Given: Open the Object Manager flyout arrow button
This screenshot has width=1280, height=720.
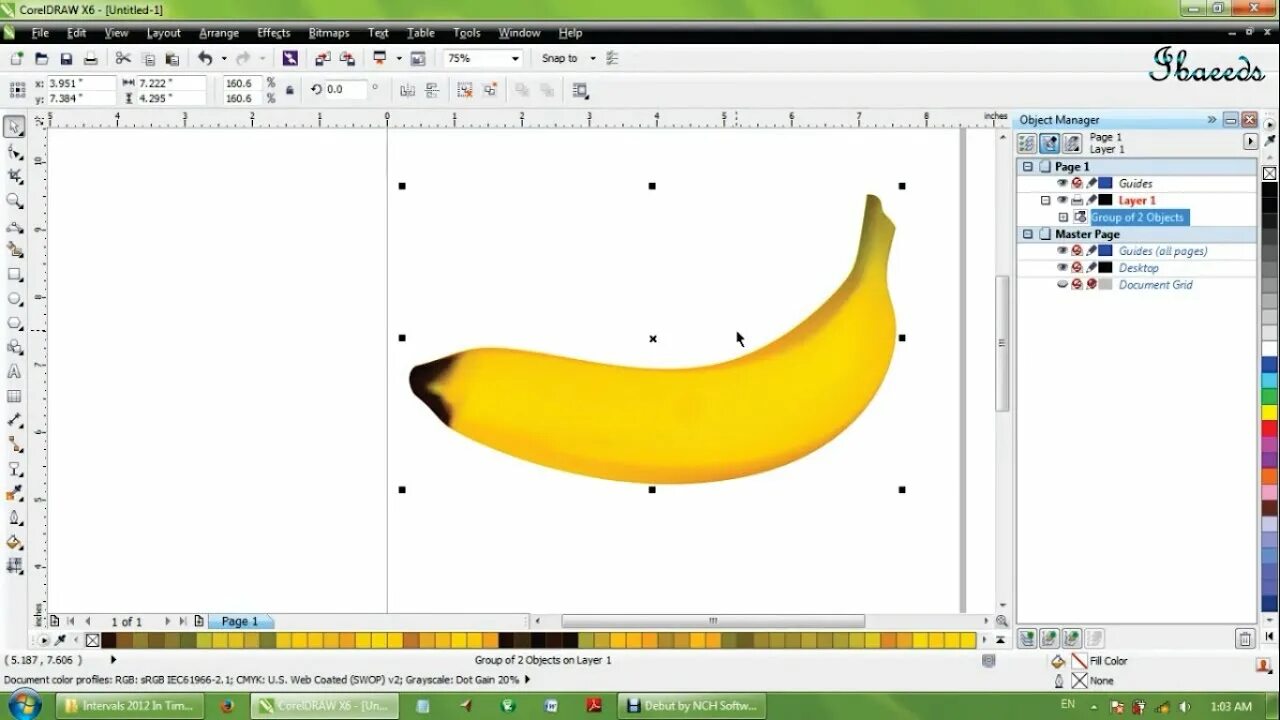Looking at the screenshot, I should (x=1250, y=142).
